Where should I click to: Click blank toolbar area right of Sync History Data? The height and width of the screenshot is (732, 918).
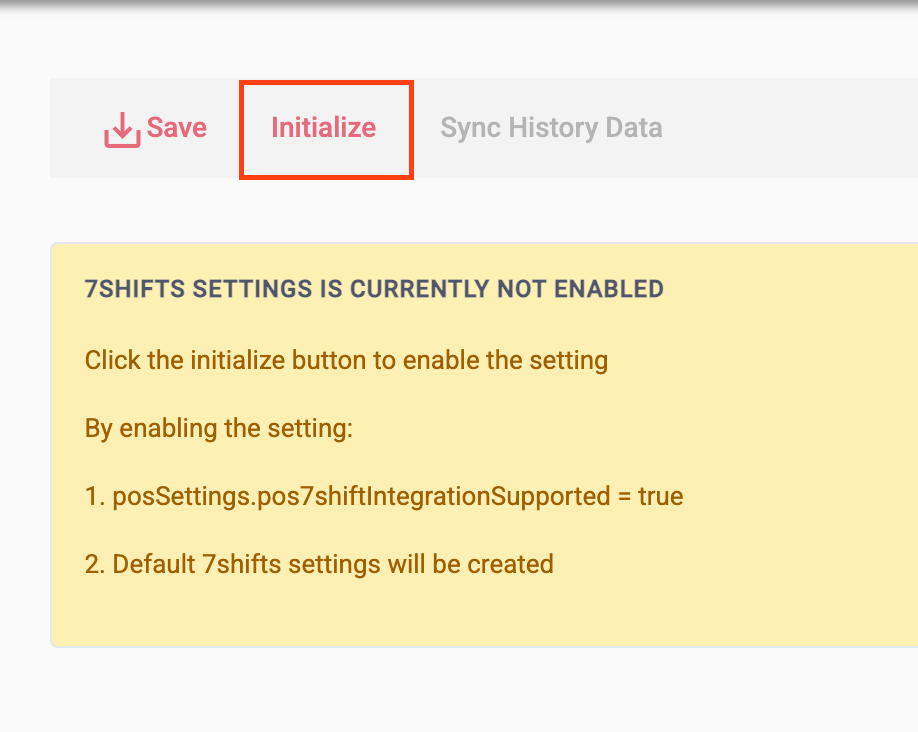pos(790,128)
